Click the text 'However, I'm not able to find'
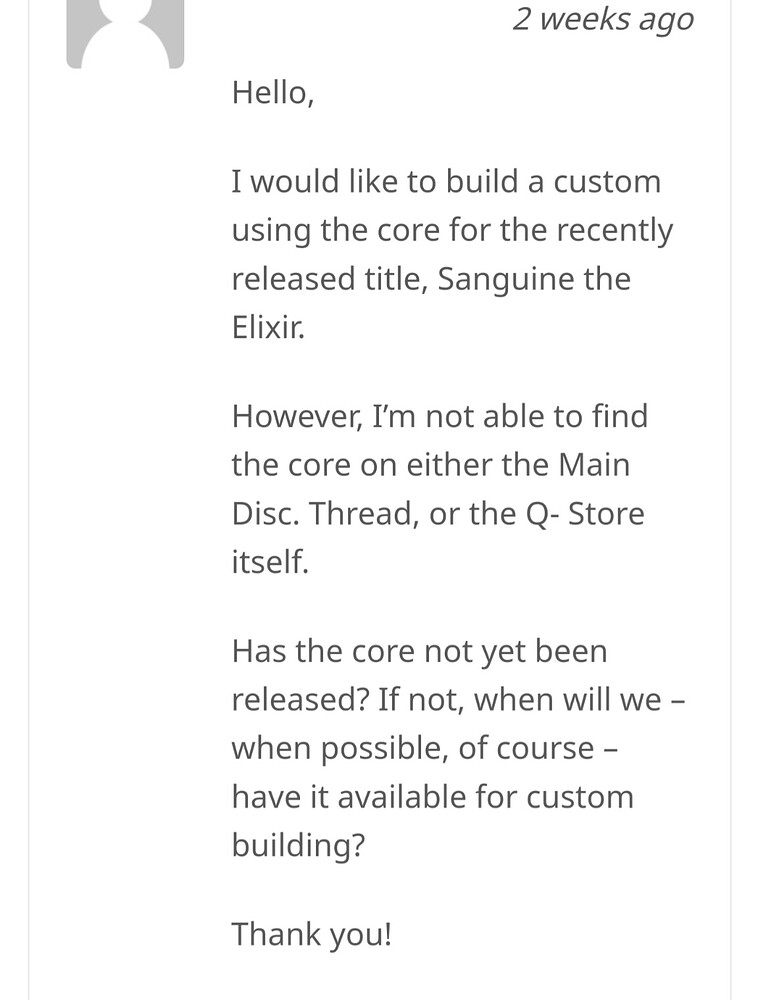The height and width of the screenshot is (1000, 758). pyautogui.click(x=440, y=416)
